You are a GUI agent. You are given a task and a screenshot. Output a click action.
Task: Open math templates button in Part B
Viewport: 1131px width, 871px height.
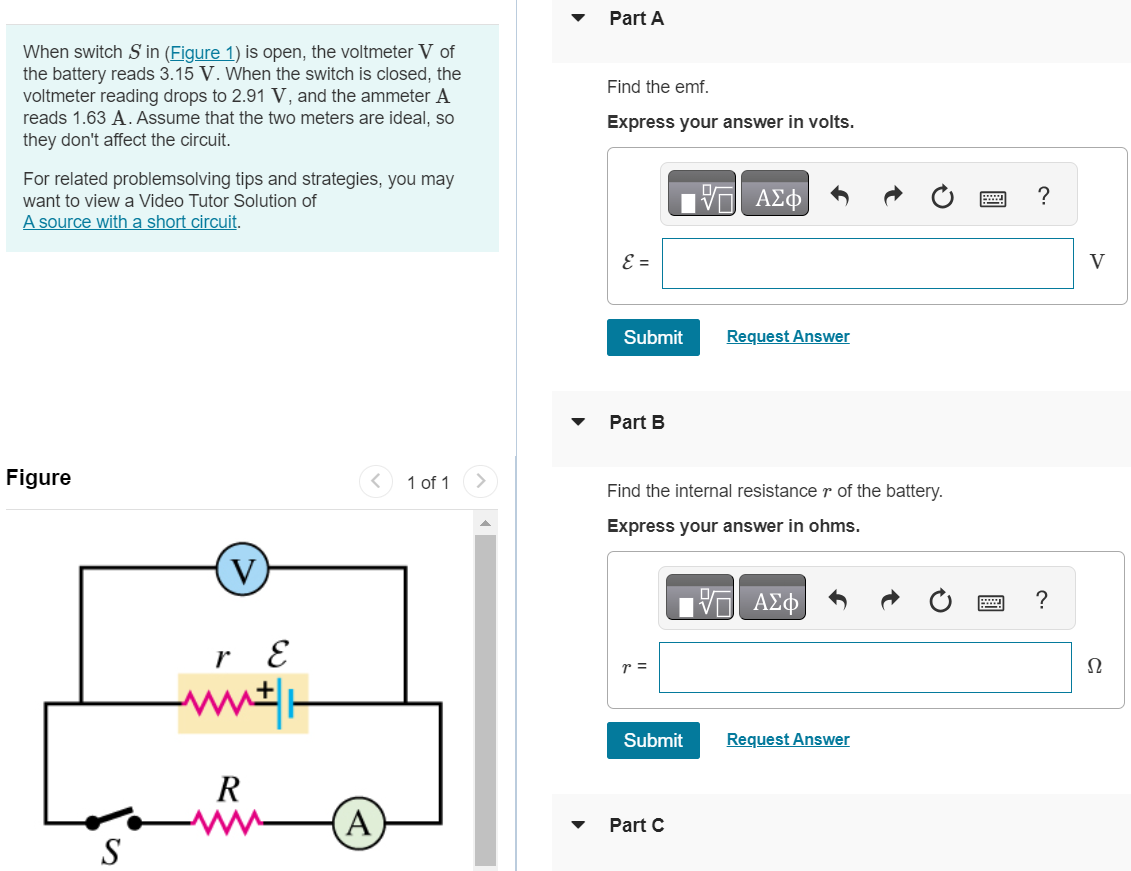(700, 597)
